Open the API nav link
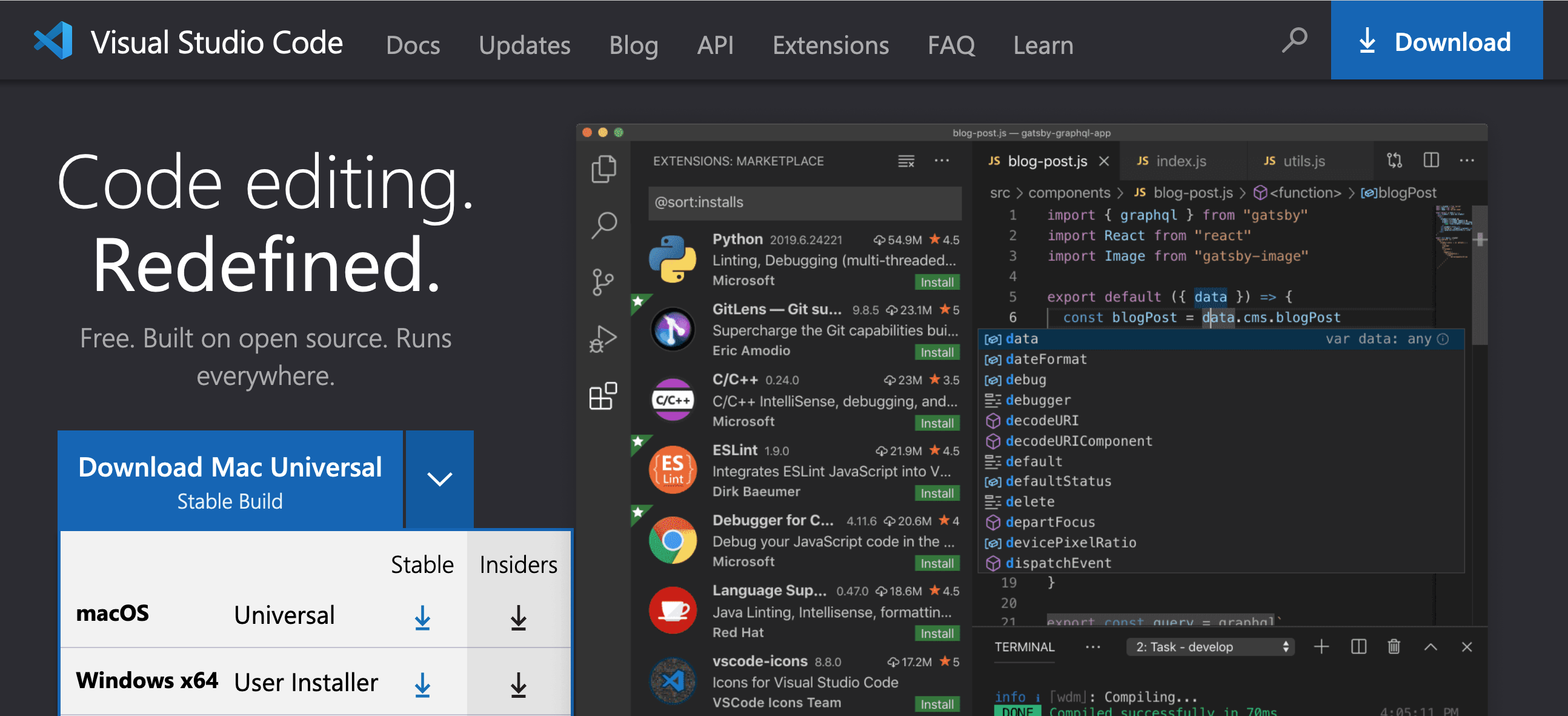Image resolution: width=1568 pixels, height=716 pixels. (x=715, y=45)
